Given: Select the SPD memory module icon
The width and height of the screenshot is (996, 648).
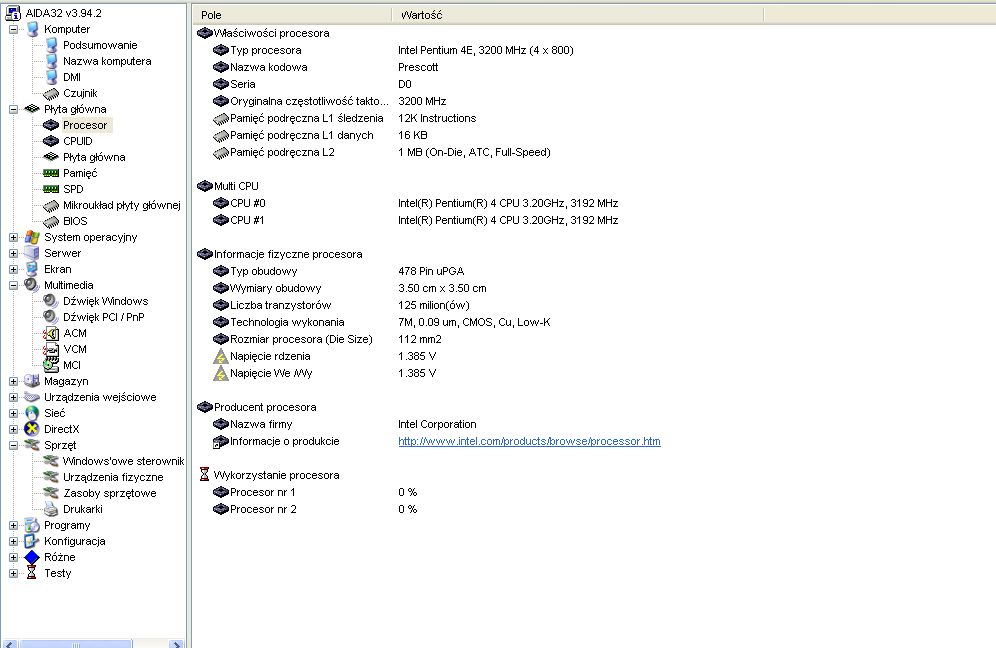Looking at the screenshot, I should click(x=51, y=189).
